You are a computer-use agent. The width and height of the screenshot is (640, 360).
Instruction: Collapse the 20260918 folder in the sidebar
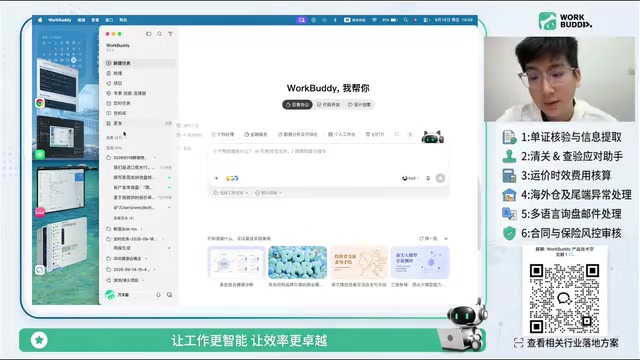131,158
